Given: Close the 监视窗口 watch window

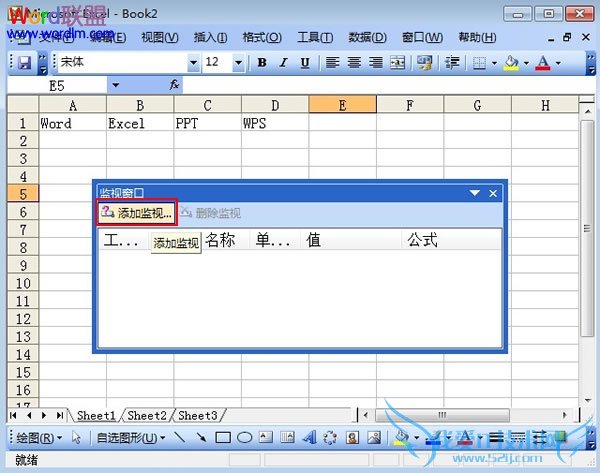Looking at the screenshot, I should point(493,193).
